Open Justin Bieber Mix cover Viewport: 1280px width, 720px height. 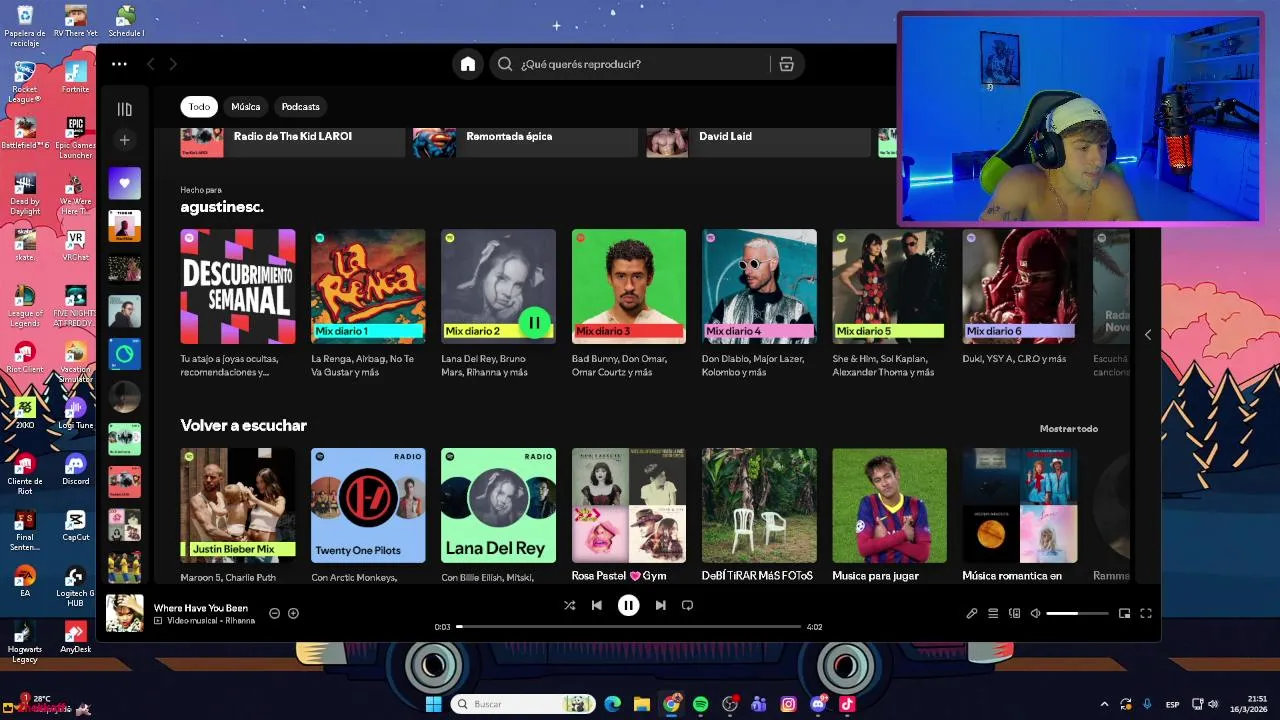pyautogui.click(x=238, y=505)
